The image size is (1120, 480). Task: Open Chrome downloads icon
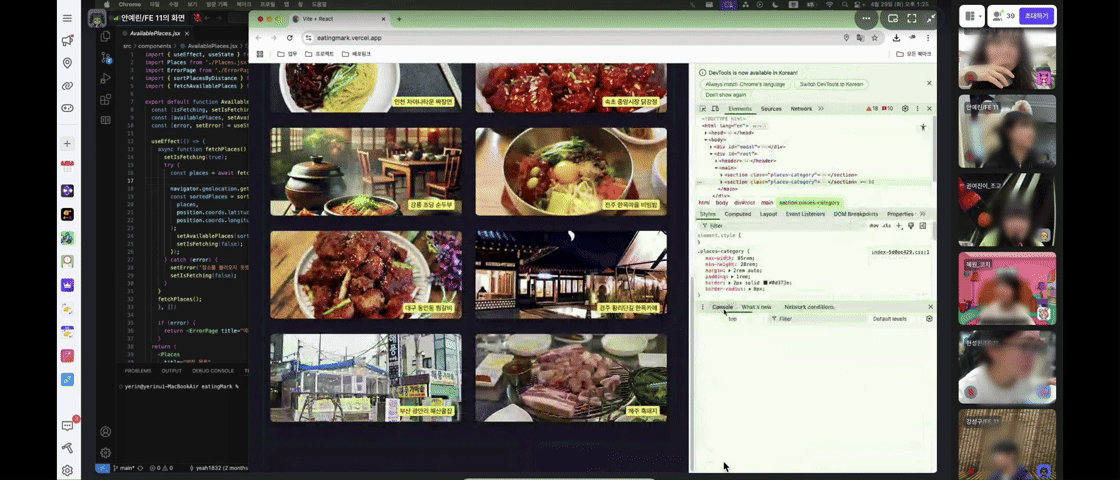tap(896, 38)
